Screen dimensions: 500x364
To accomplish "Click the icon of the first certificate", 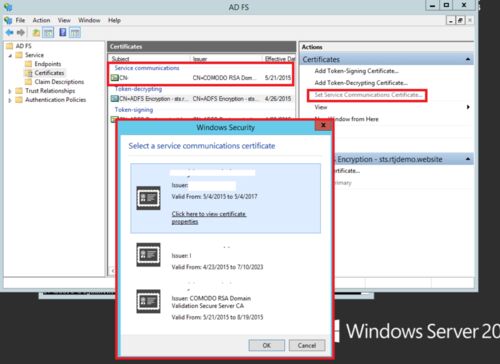I will pos(148,198).
